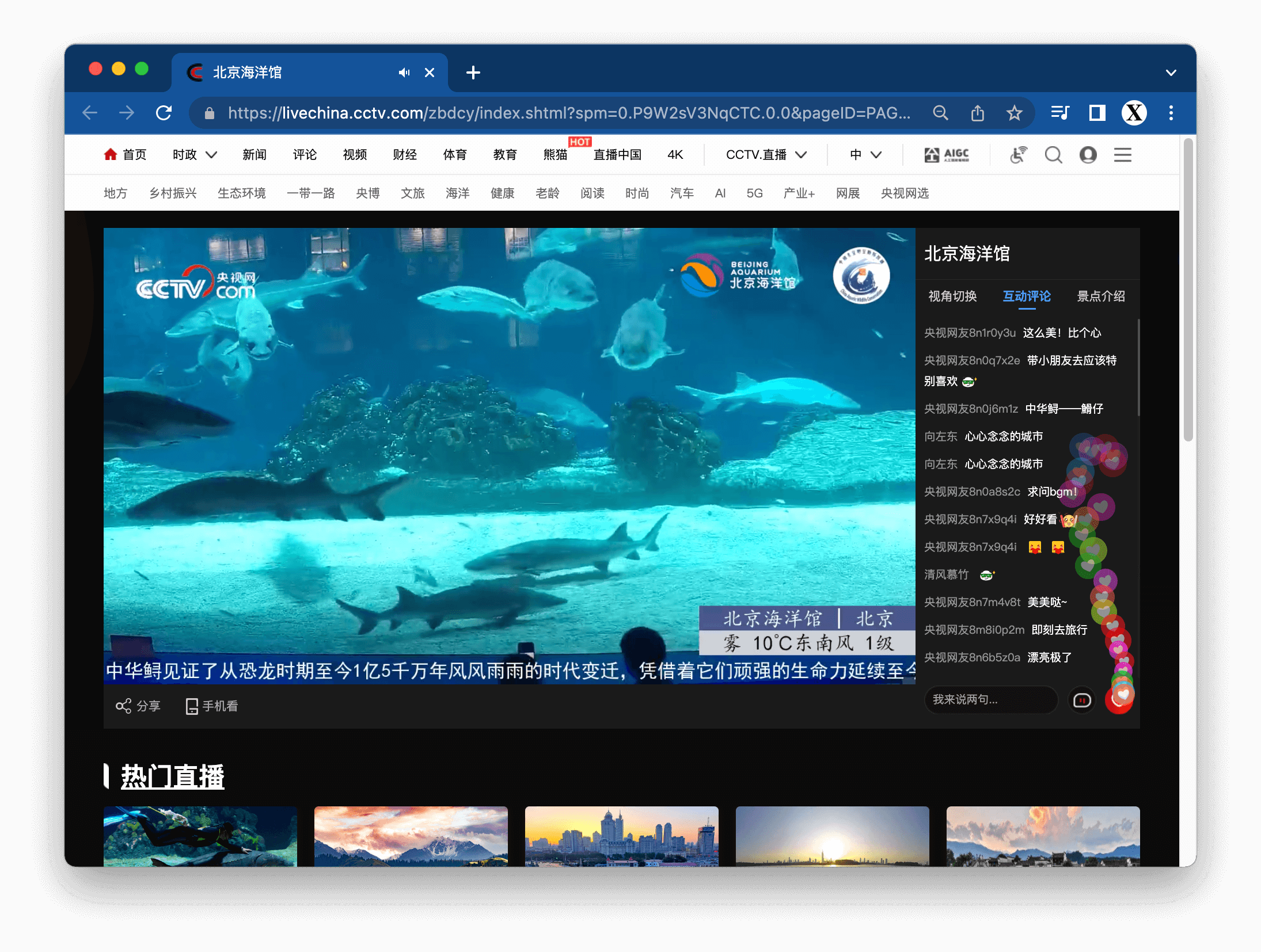Open the zoom magnifier in address bar

[940, 113]
